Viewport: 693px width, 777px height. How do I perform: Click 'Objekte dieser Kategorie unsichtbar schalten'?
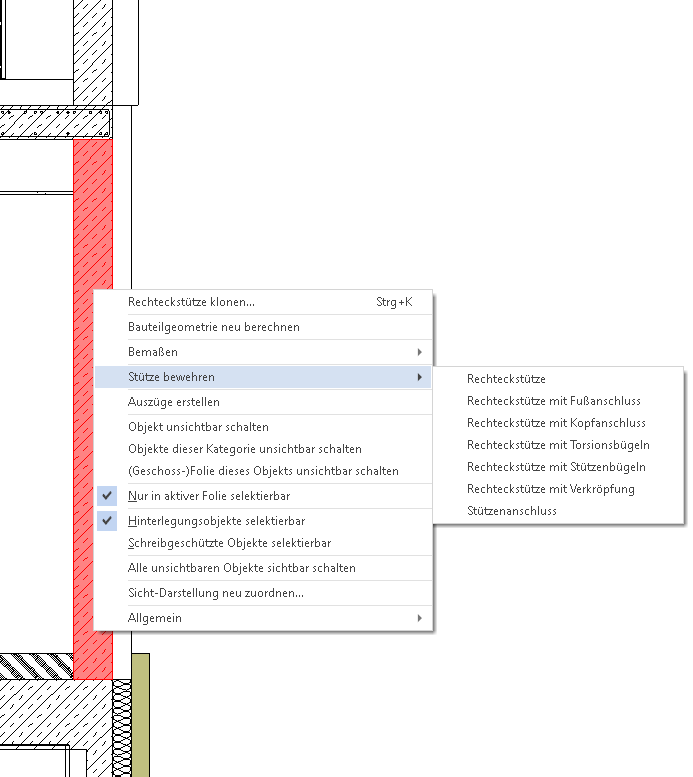263,449
